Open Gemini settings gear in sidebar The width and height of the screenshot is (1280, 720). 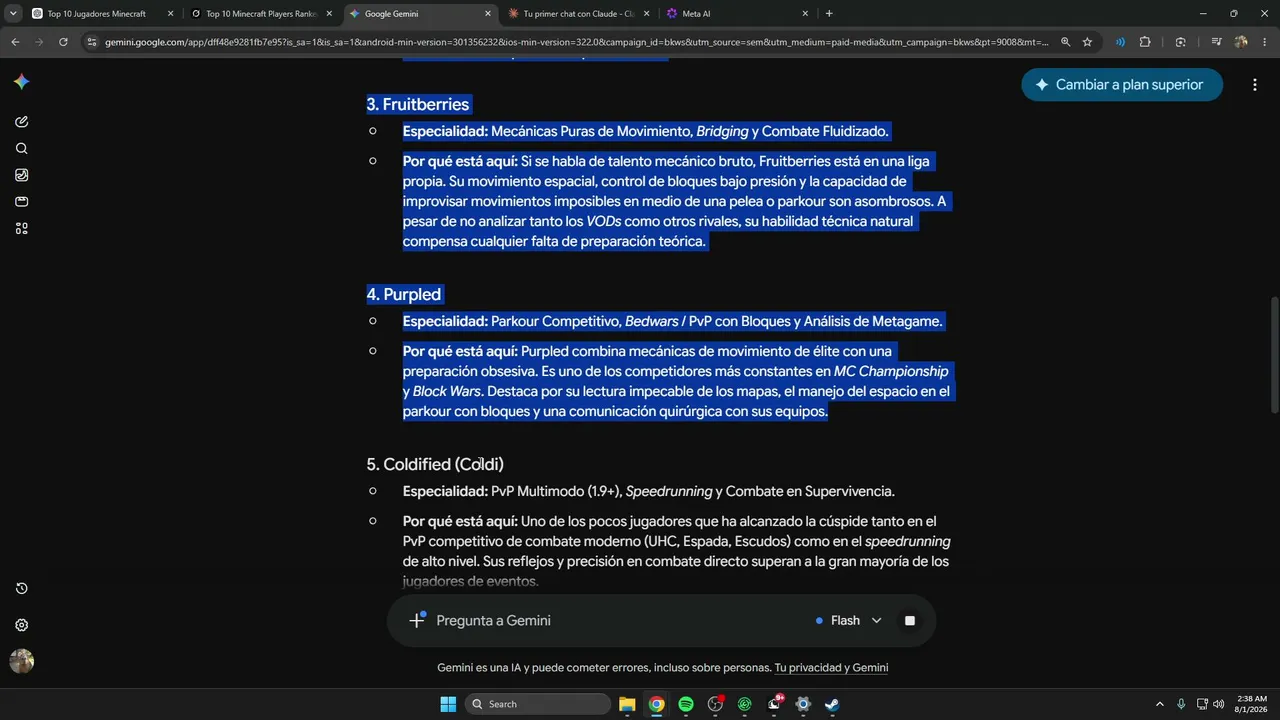coord(21,625)
